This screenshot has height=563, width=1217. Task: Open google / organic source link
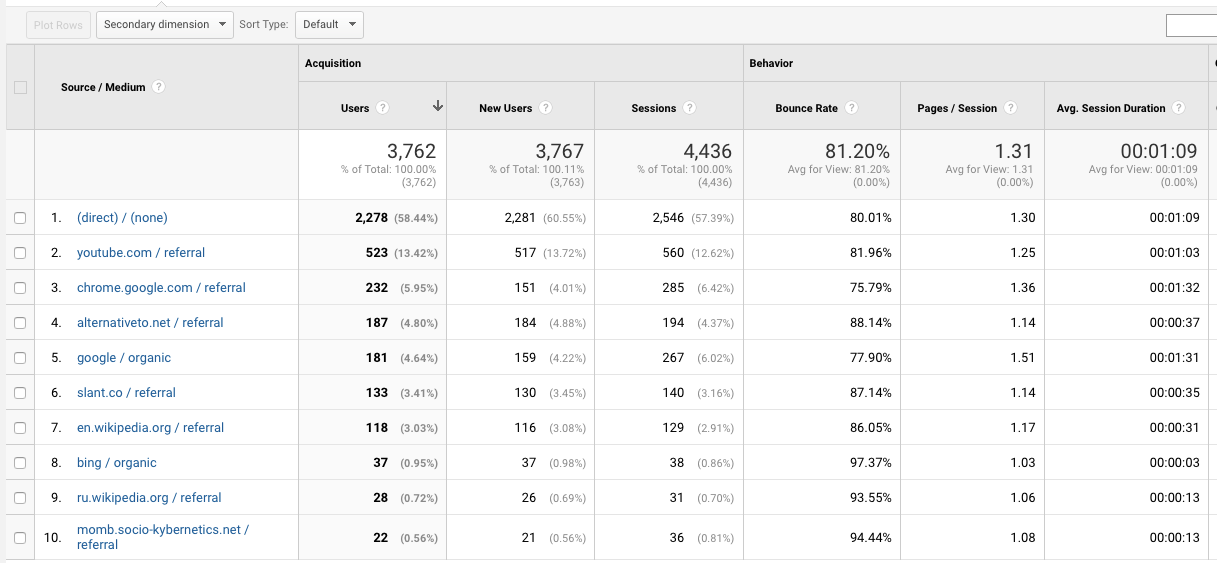coord(124,358)
